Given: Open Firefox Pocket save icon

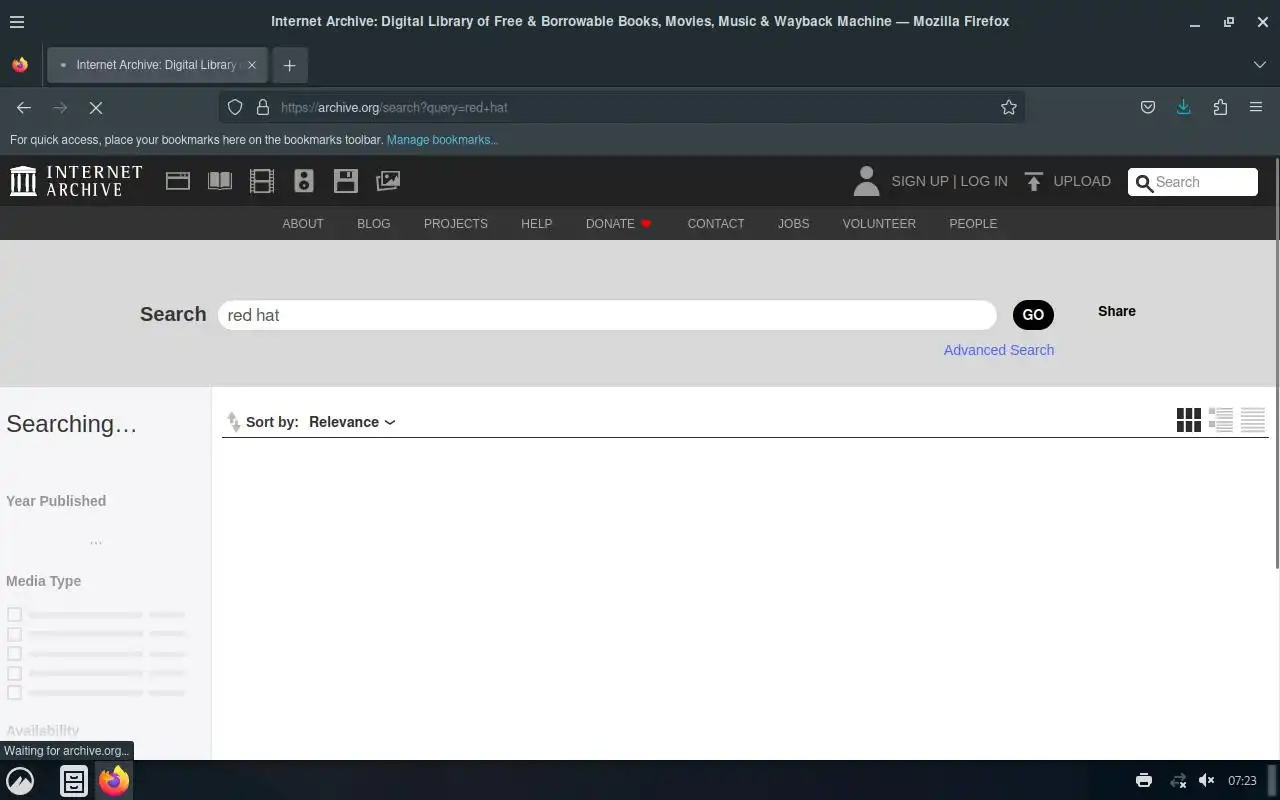Looking at the screenshot, I should coord(1148,107).
